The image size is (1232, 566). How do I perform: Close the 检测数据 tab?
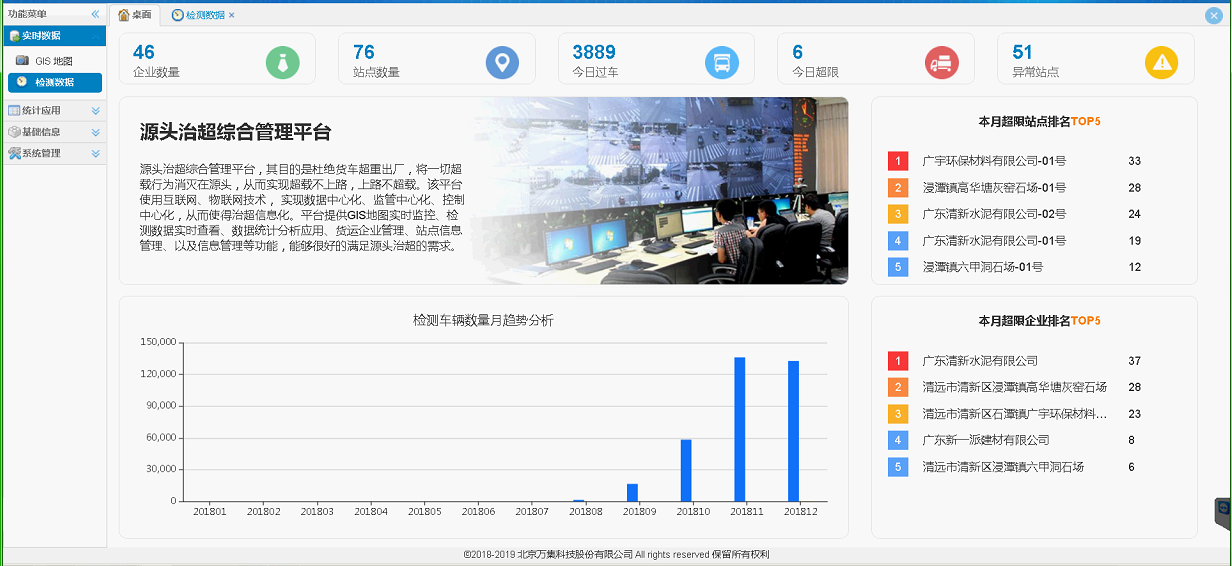coord(232,15)
